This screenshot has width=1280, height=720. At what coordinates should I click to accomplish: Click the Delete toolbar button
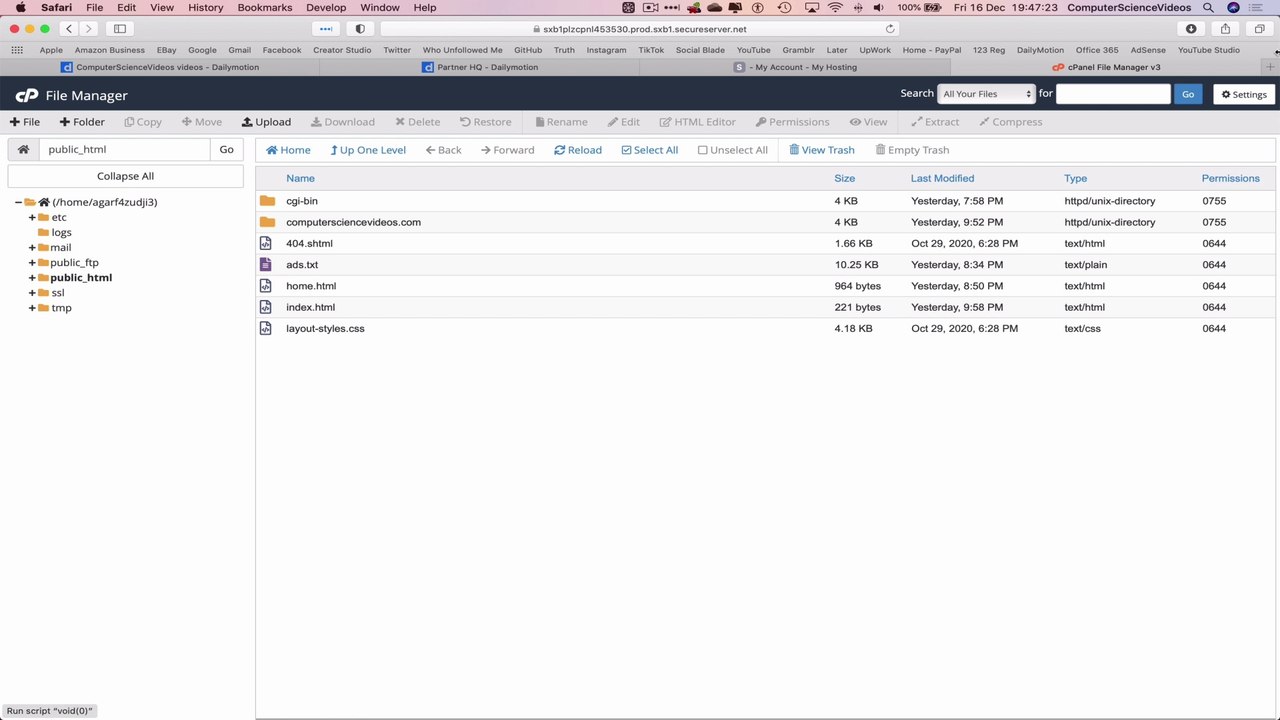click(x=417, y=122)
